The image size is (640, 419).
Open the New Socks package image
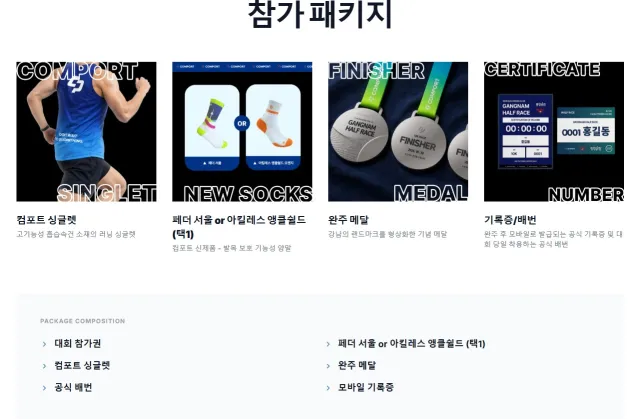click(x=242, y=131)
